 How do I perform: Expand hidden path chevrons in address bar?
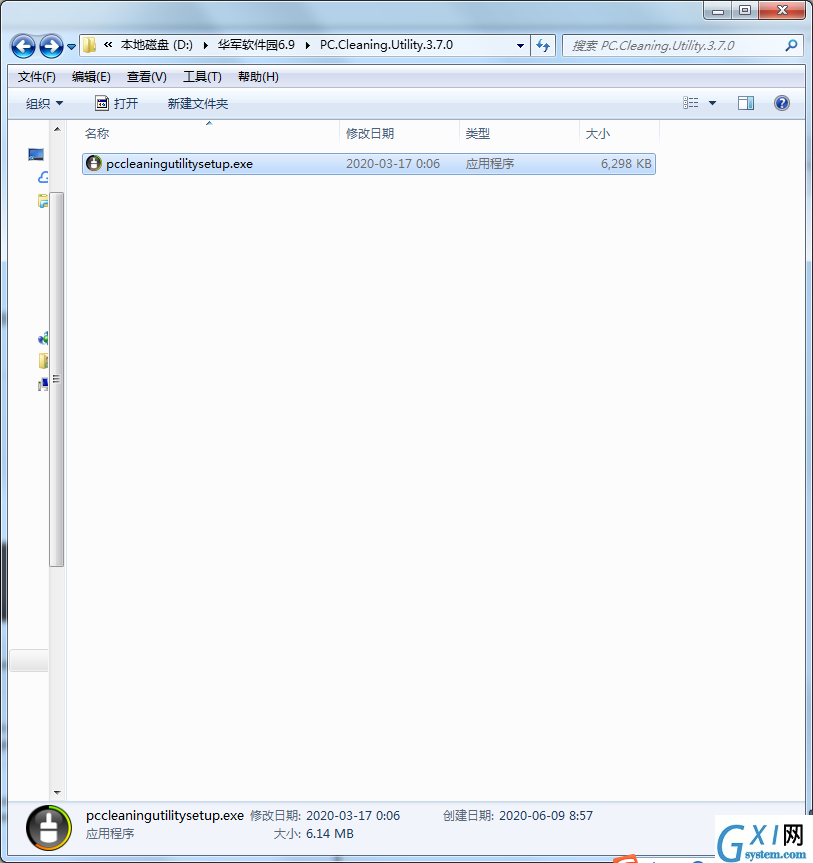(108, 45)
